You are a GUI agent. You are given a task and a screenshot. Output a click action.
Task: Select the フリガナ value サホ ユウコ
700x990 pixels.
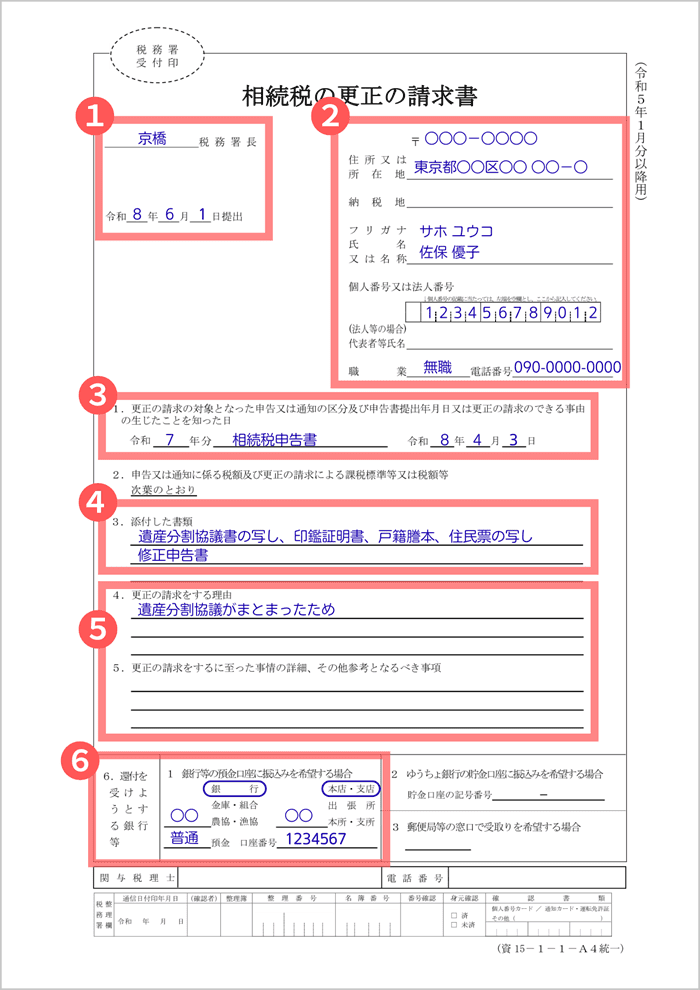click(456, 231)
